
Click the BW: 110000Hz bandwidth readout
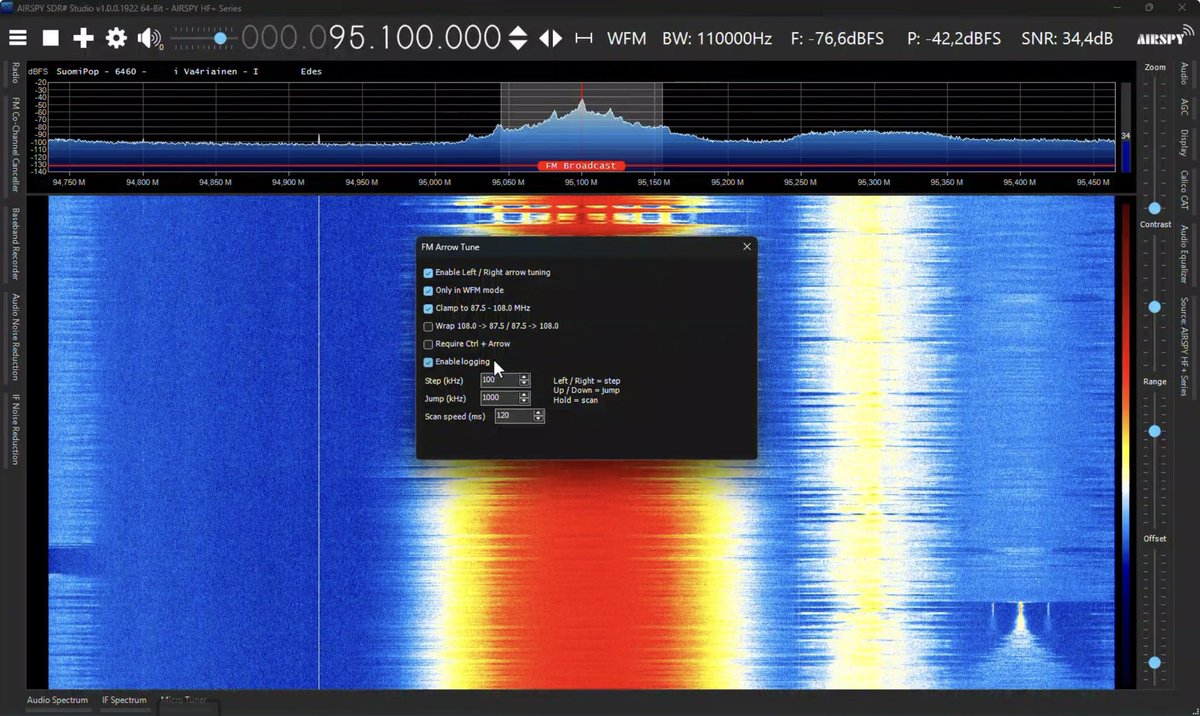pos(717,38)
